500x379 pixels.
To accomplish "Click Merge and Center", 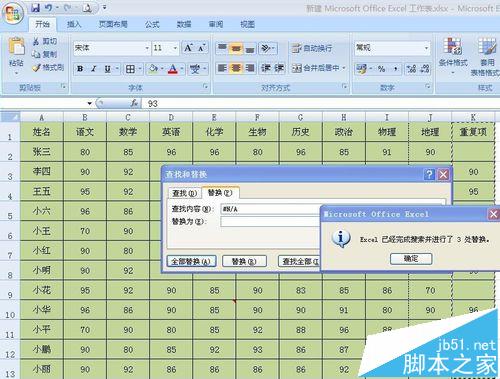I will (315, 68).
